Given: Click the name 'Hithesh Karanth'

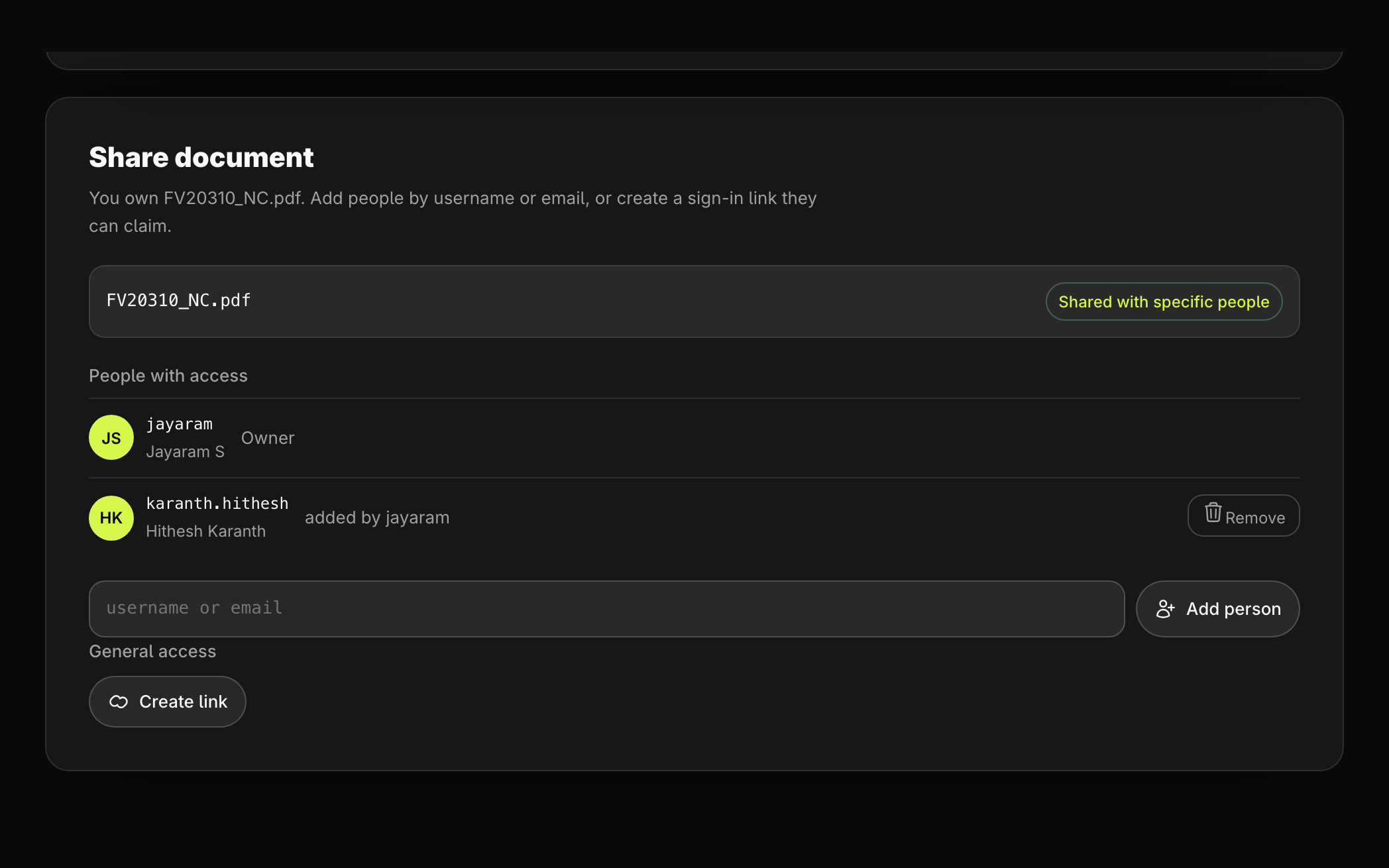Looking at the screenshot, I should [205, 531].
